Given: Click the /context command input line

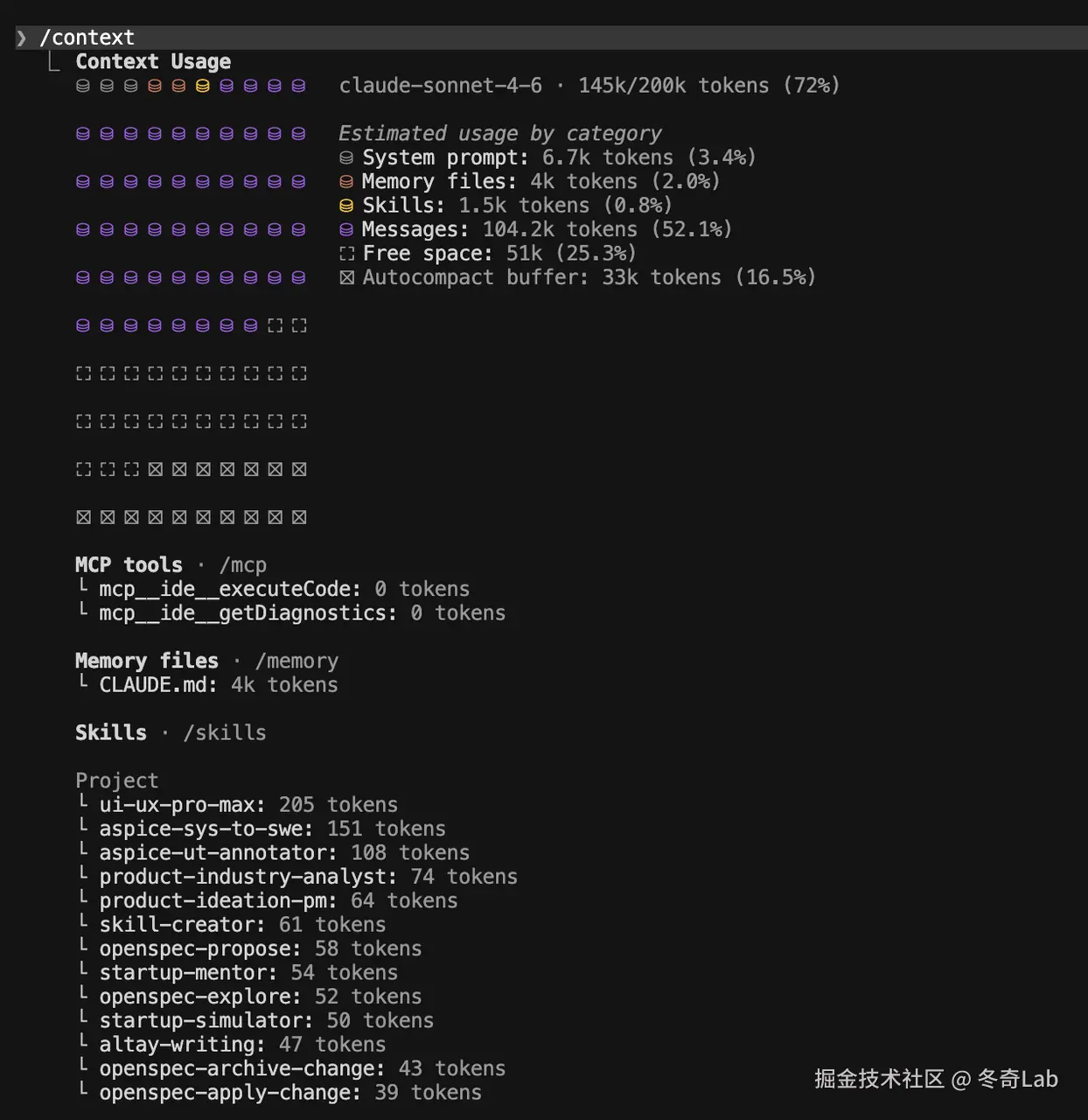Looking at the screenshot, I should click(87, 38).
